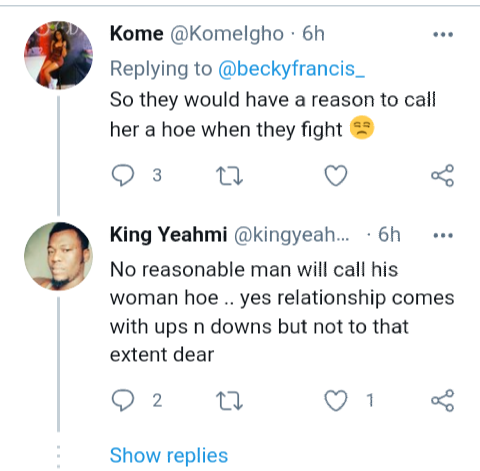The width and height of the screenshot is (480, 471).
Task: Expand thread with Show replies
Action: [169, 456]
